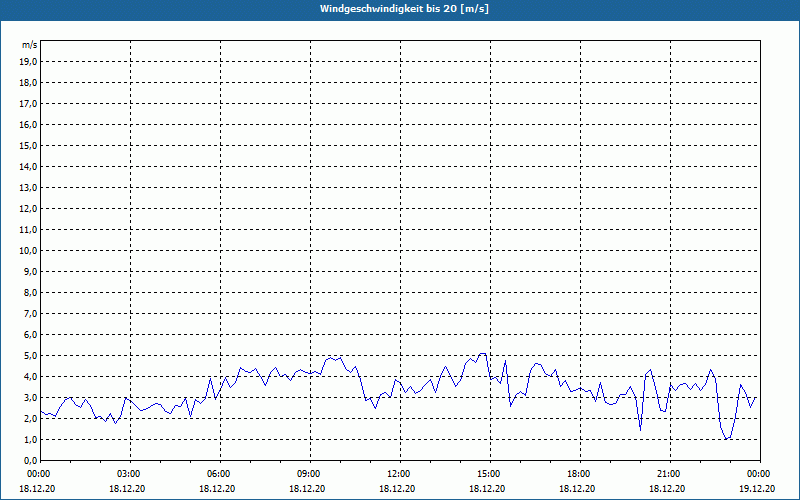This screenshot has height=500, width=800.
Task: Select the 06:00 time label
Action: [x=219, y=474]
